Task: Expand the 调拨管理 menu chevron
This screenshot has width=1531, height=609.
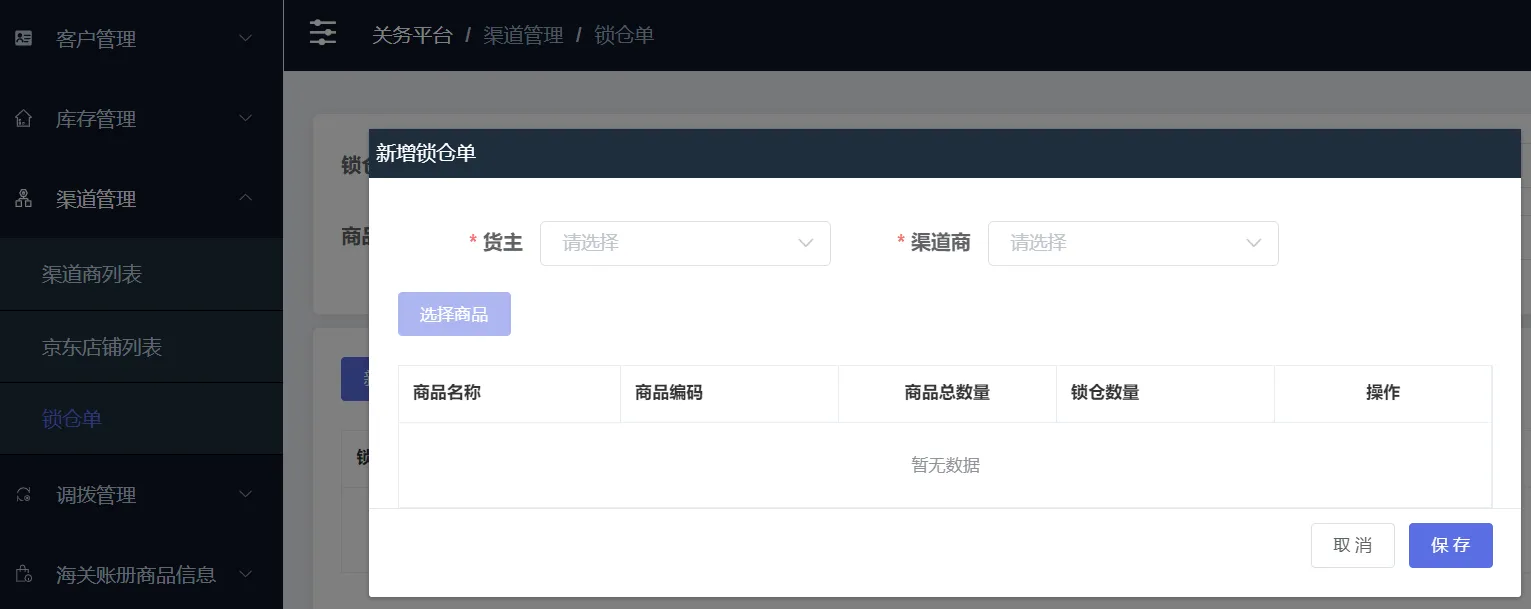Action: coord(246,494)
